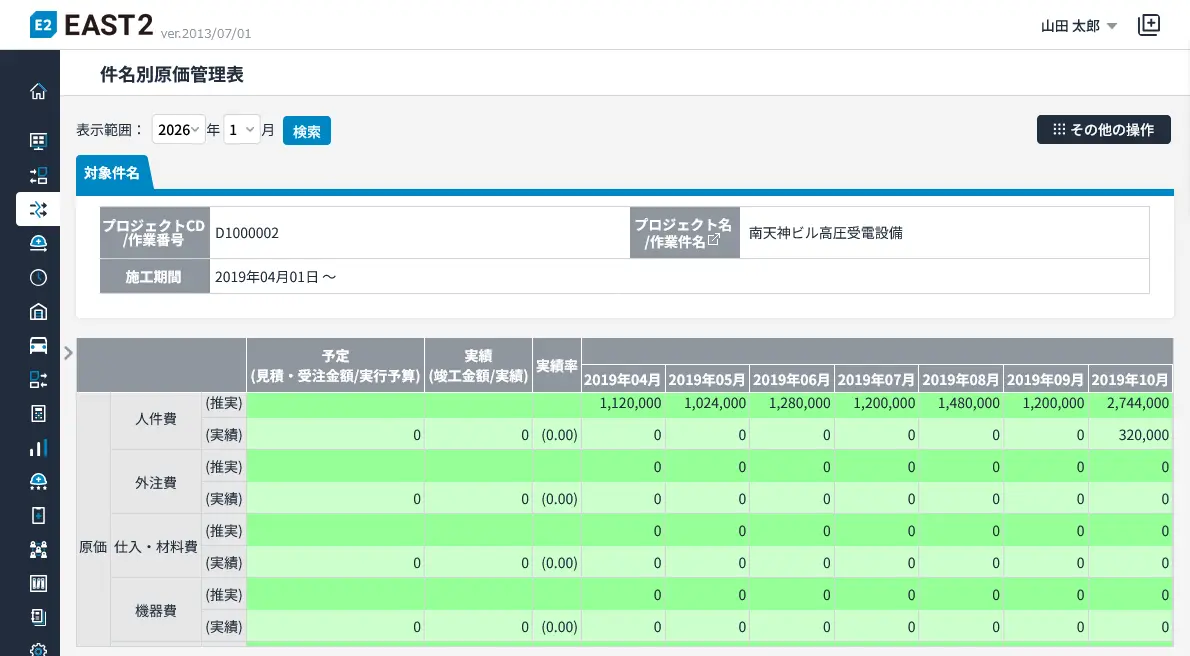Open the clock icon in sidebar
Image resolution: width=1190 pixels, height=656 pixels.
(38, 277)
